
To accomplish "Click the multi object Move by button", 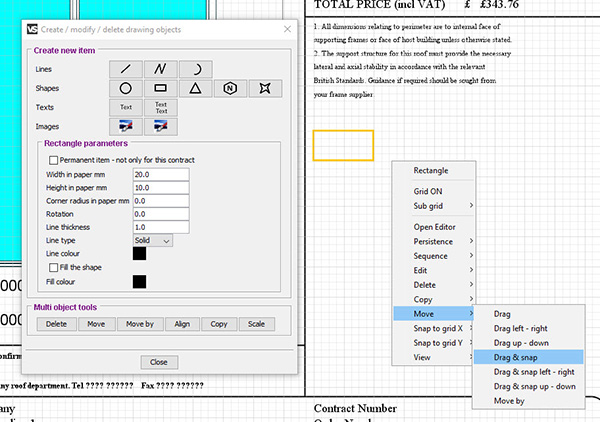I will tap(140, 324).
